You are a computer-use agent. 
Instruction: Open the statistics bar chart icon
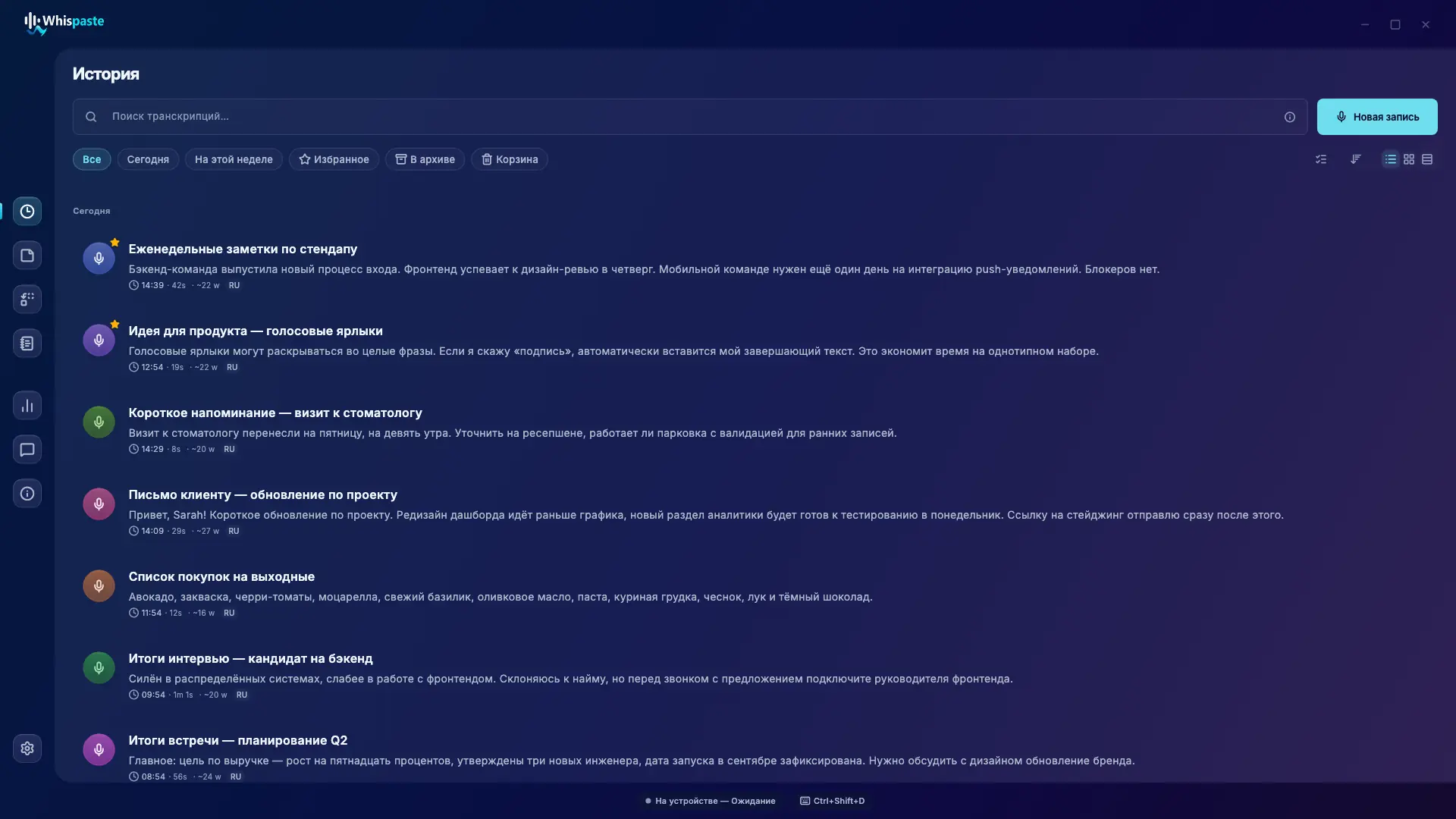tap(27, 406)
